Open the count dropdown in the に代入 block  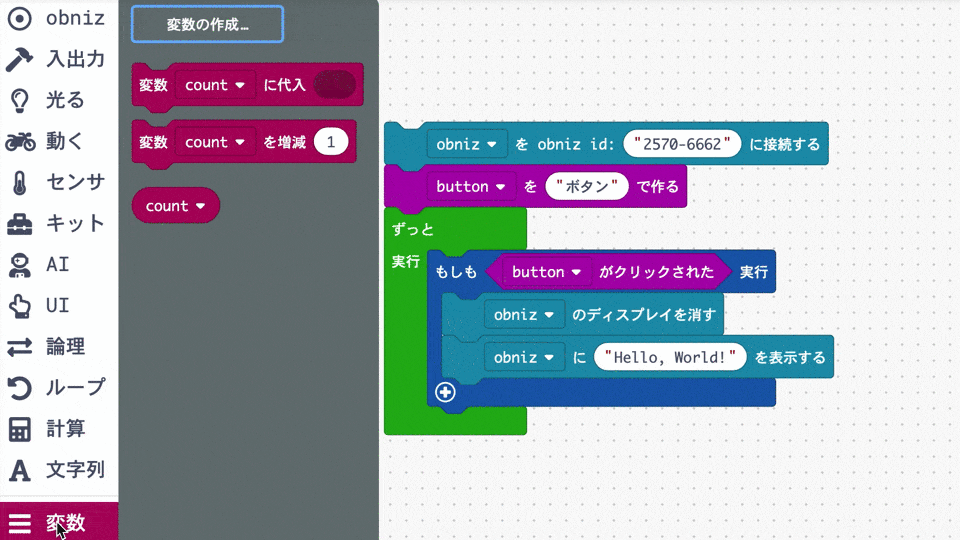point(215,86)
